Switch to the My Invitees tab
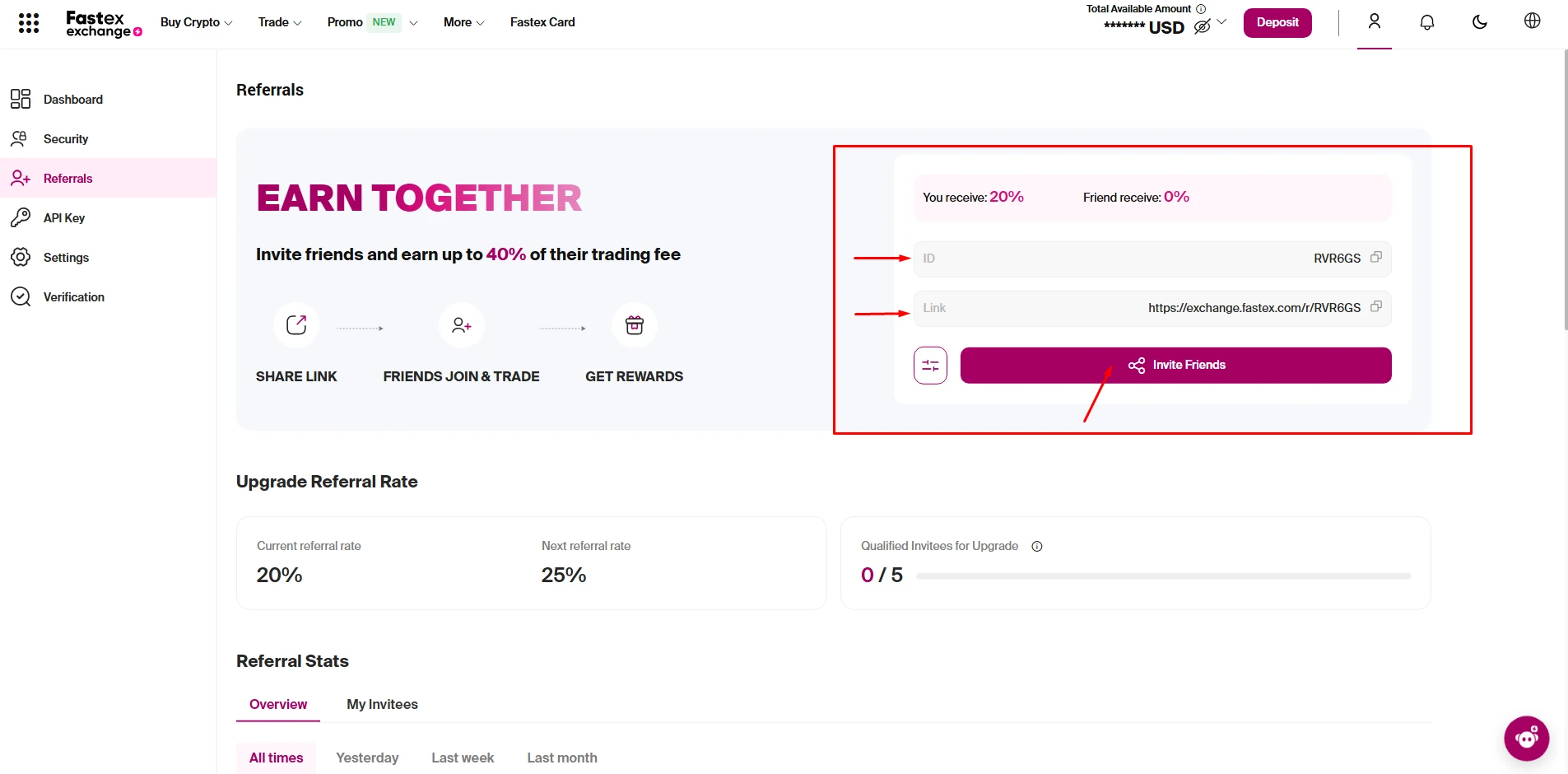 pos(382,704)
